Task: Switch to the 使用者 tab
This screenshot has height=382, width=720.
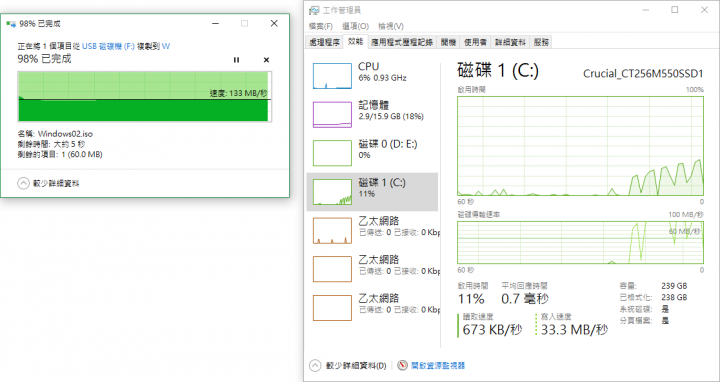Action: coord(475,43)
